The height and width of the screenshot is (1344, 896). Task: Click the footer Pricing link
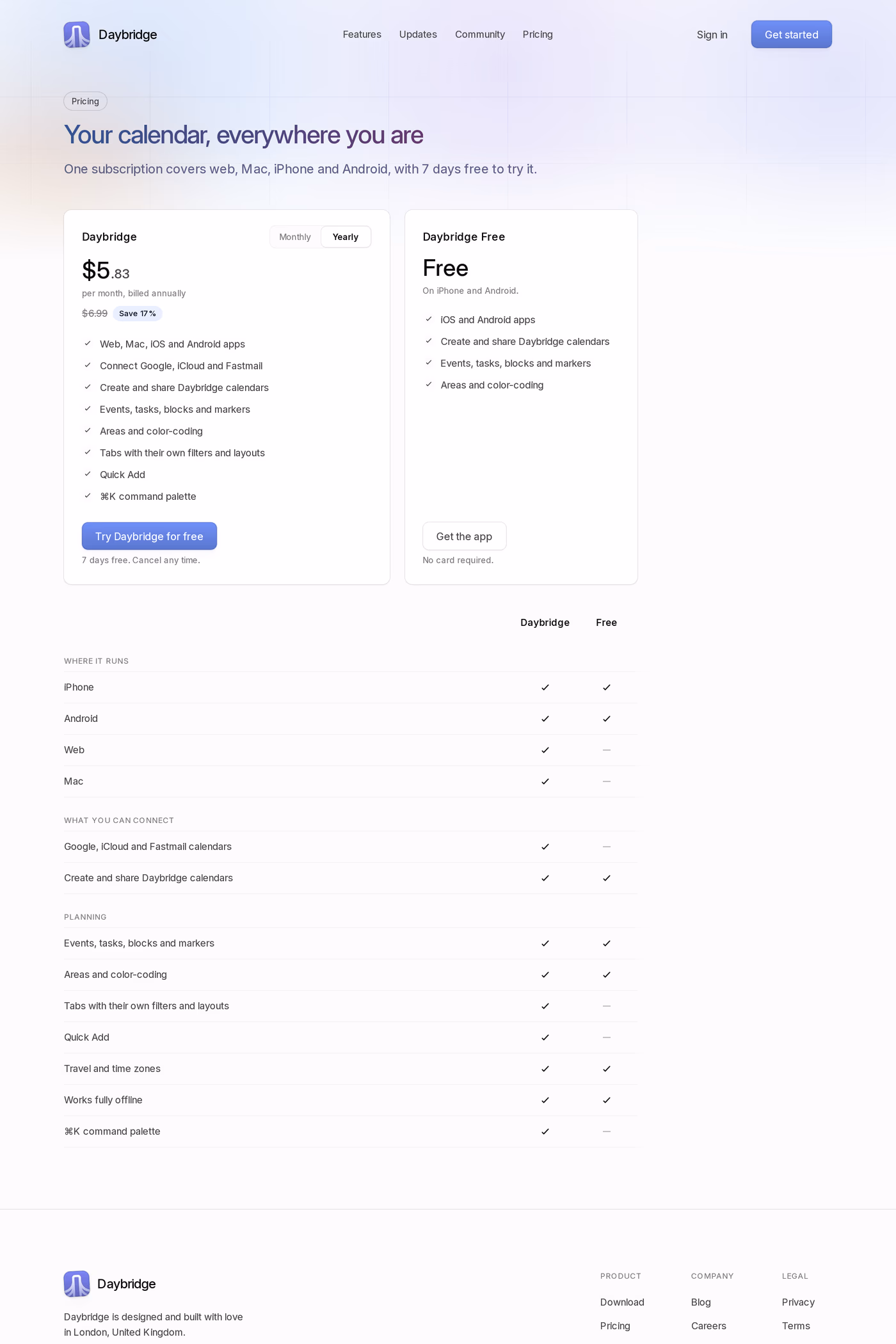(x=615, y=1326)
